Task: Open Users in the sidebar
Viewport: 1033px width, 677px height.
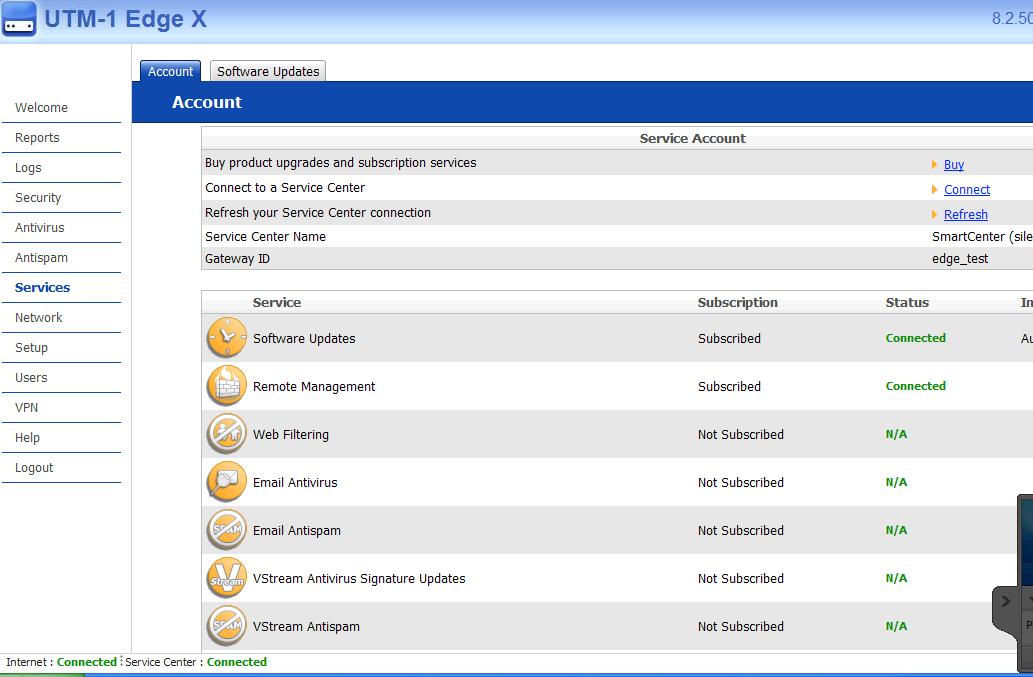Action: pos(31,377)
